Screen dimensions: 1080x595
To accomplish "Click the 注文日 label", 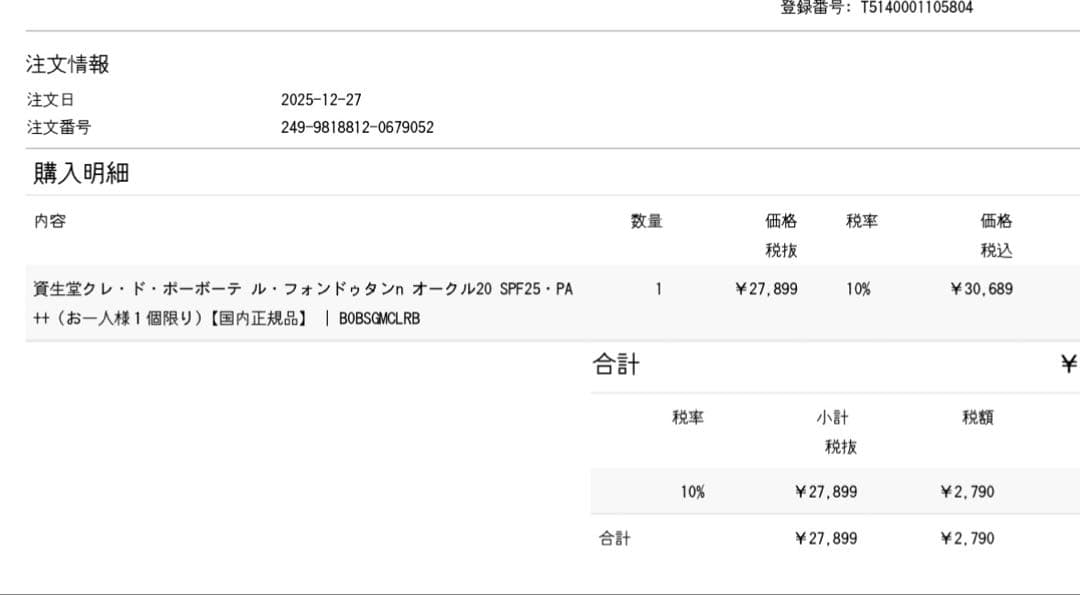I will click(50, 100).
